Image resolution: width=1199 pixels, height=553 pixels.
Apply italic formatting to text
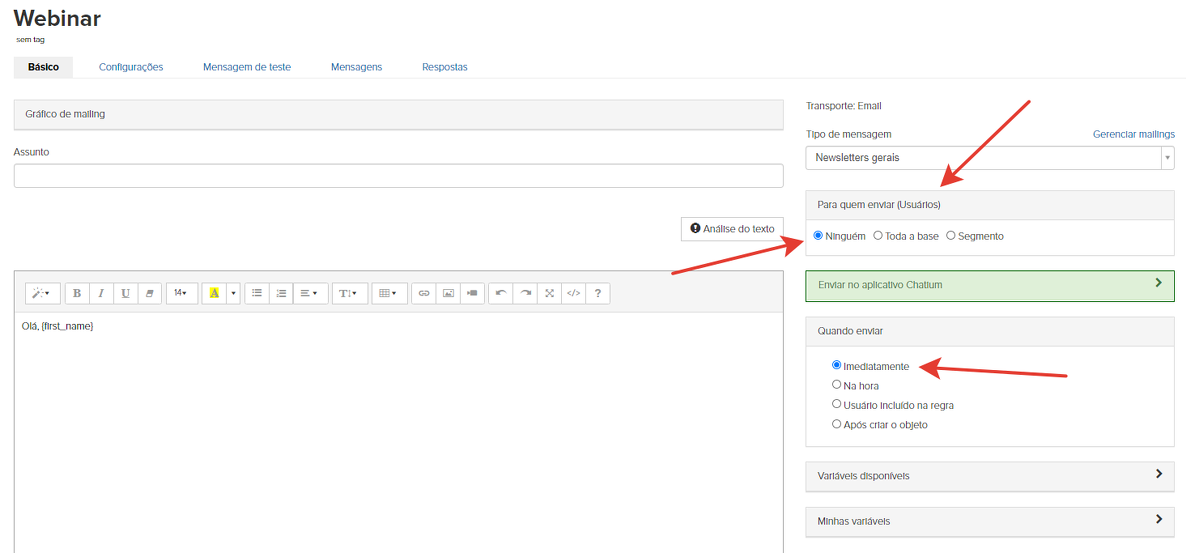101,293
